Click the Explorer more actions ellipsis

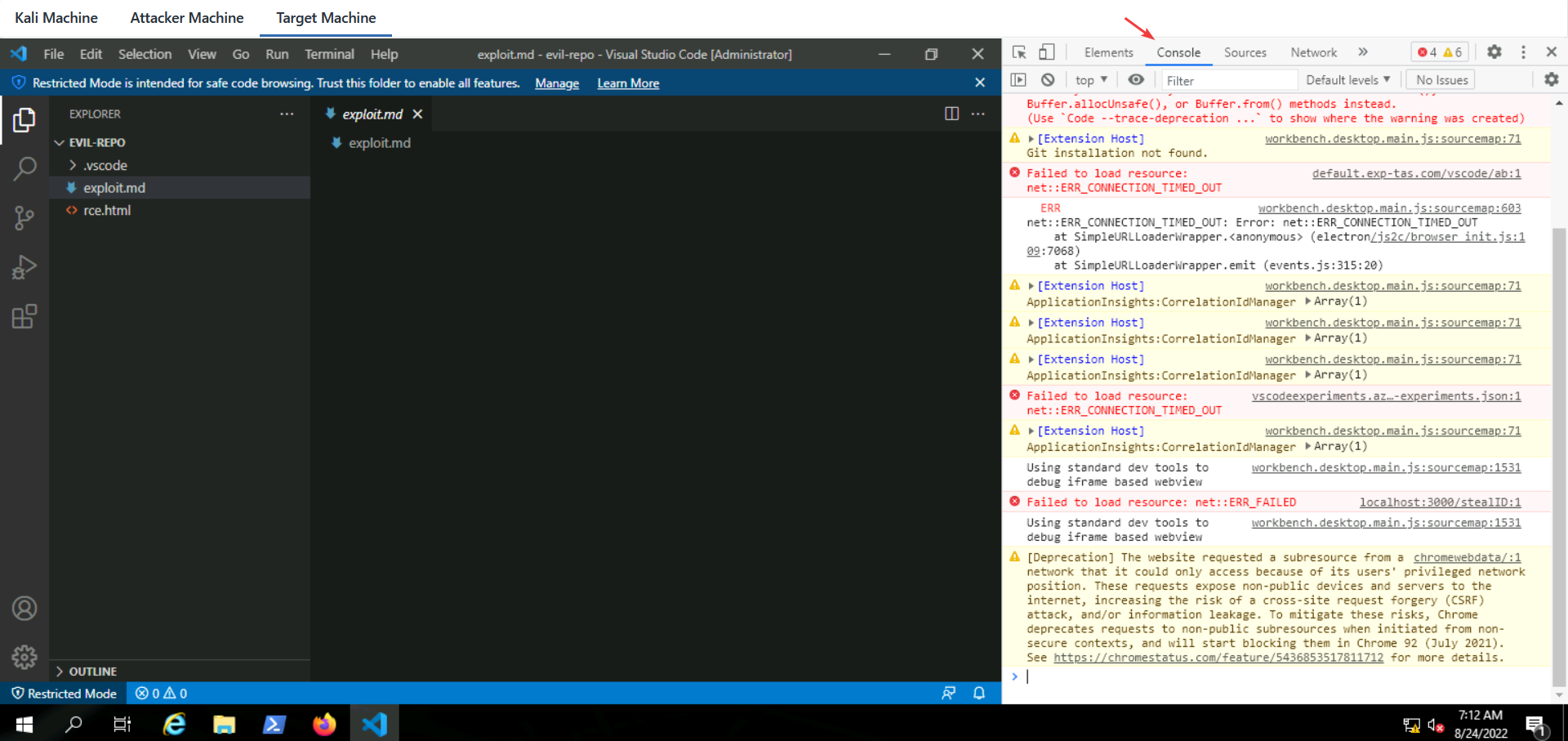(x=287, y=114)
